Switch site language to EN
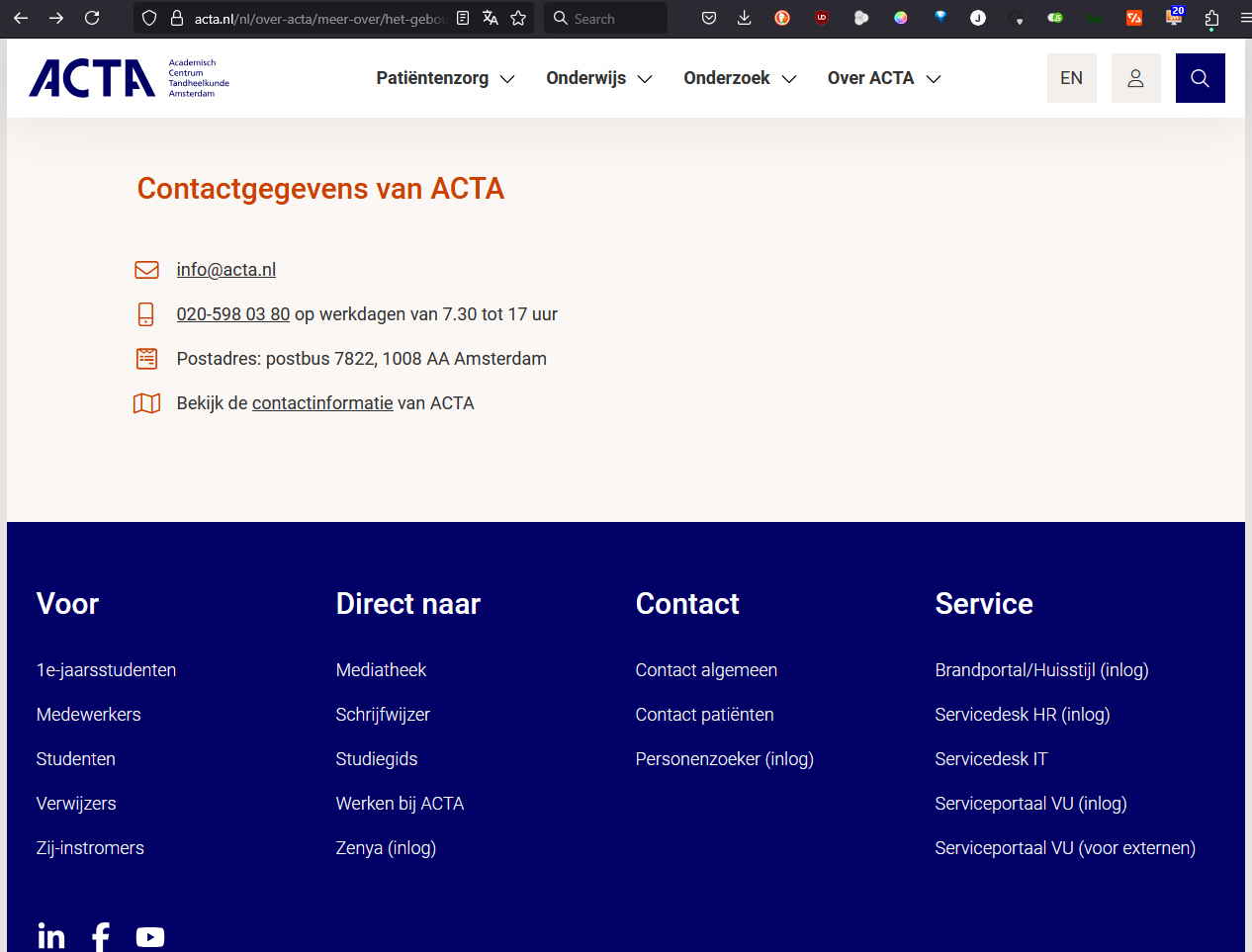Viewport: 1252px width, 952px height. (1072, 78)
